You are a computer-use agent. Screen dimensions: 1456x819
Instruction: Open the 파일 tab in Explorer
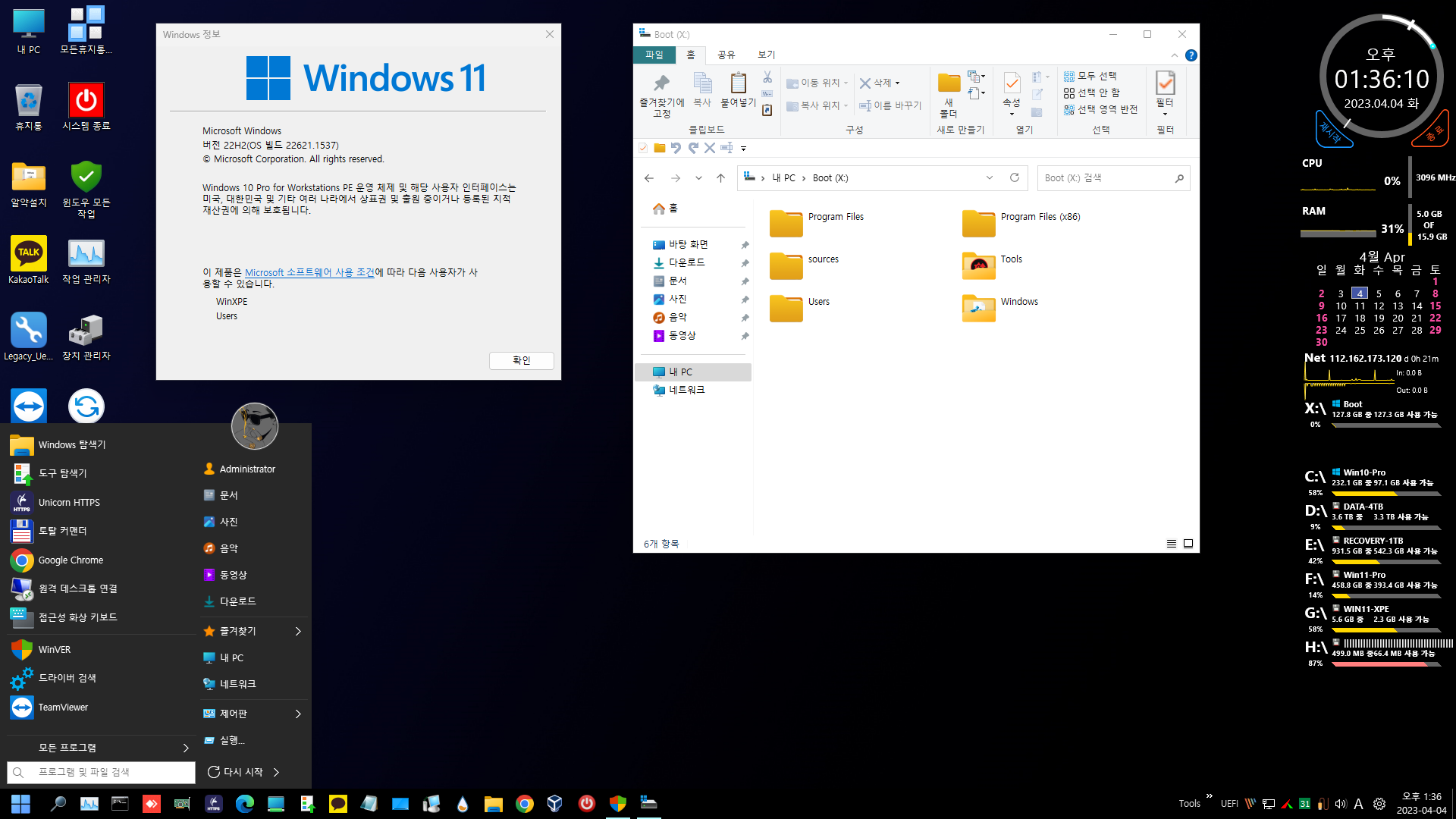654,55
